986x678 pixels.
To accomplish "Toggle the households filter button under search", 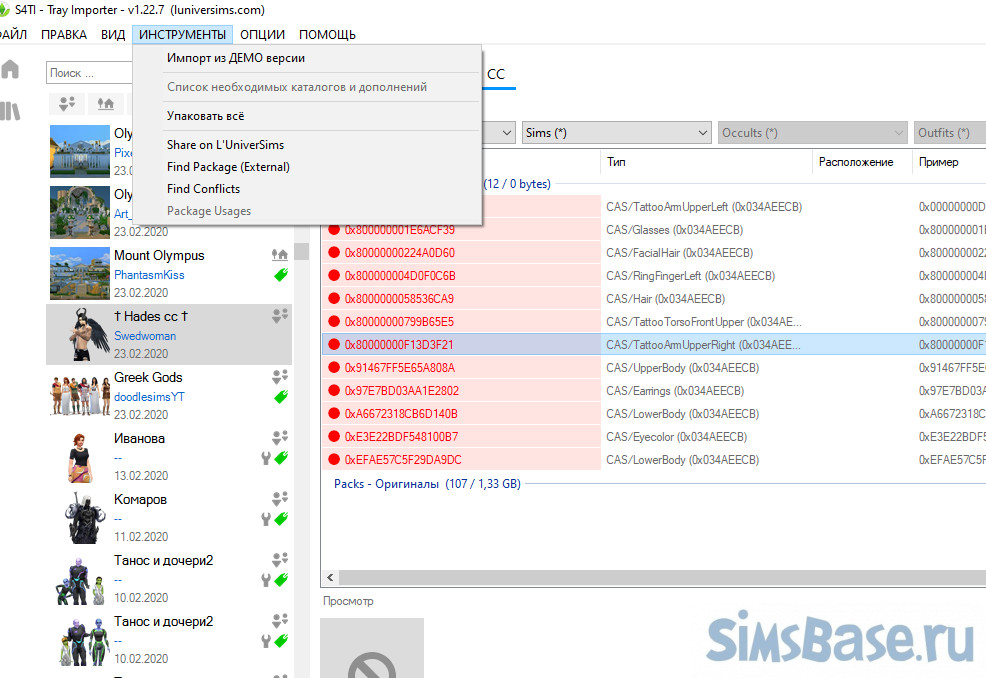I will pos(67,103).
